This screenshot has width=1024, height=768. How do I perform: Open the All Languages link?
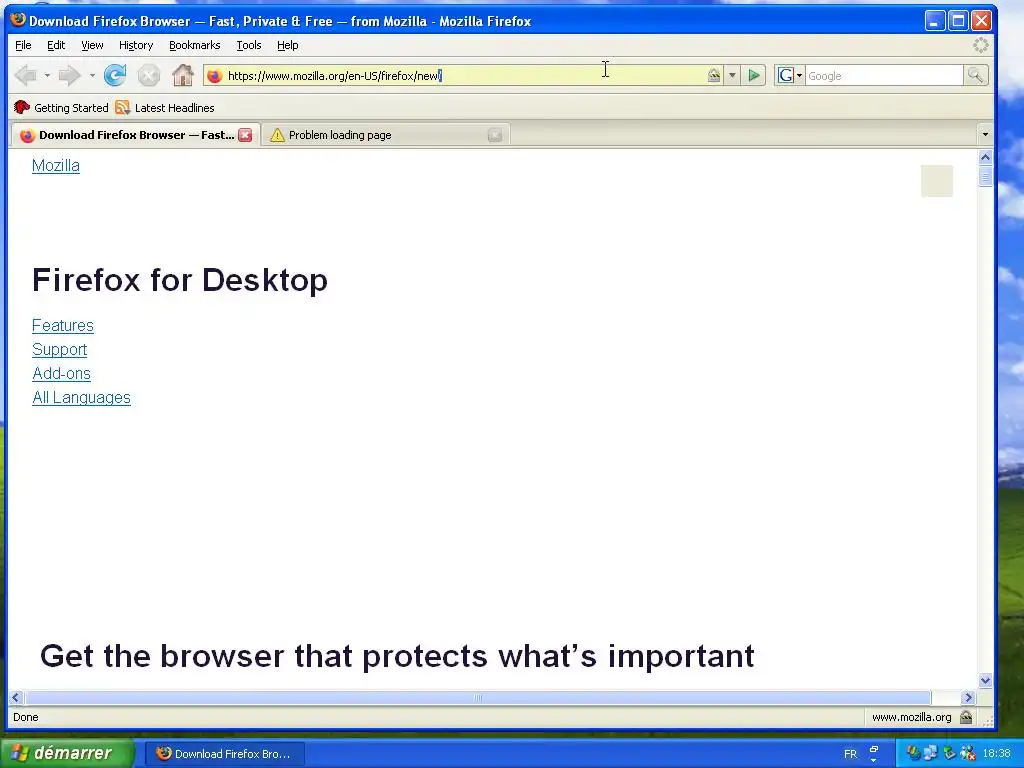pos(81,398)
